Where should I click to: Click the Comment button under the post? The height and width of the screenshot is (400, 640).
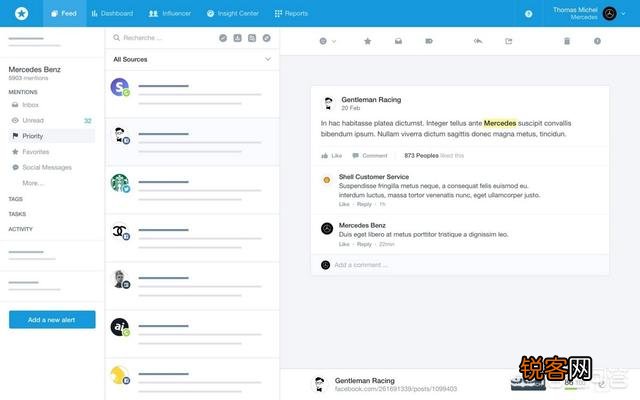point(370,156)
